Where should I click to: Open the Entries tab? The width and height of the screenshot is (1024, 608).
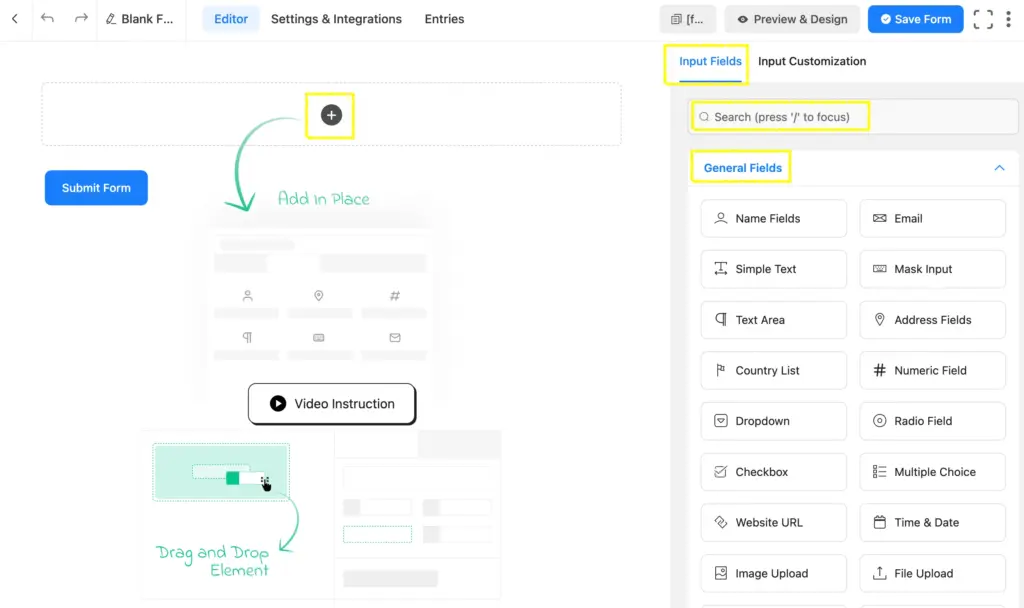[444, 18]
